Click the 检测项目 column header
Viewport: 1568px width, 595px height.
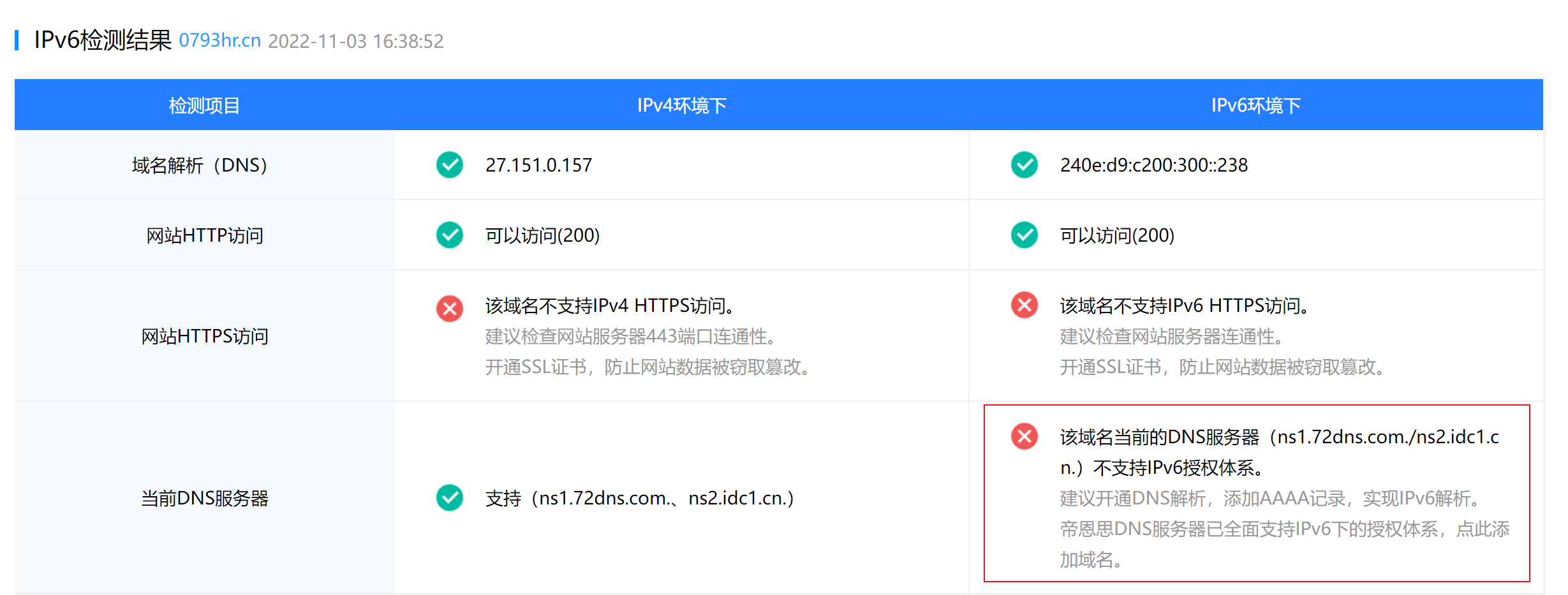pyautogui.click(x=204, y=105)
